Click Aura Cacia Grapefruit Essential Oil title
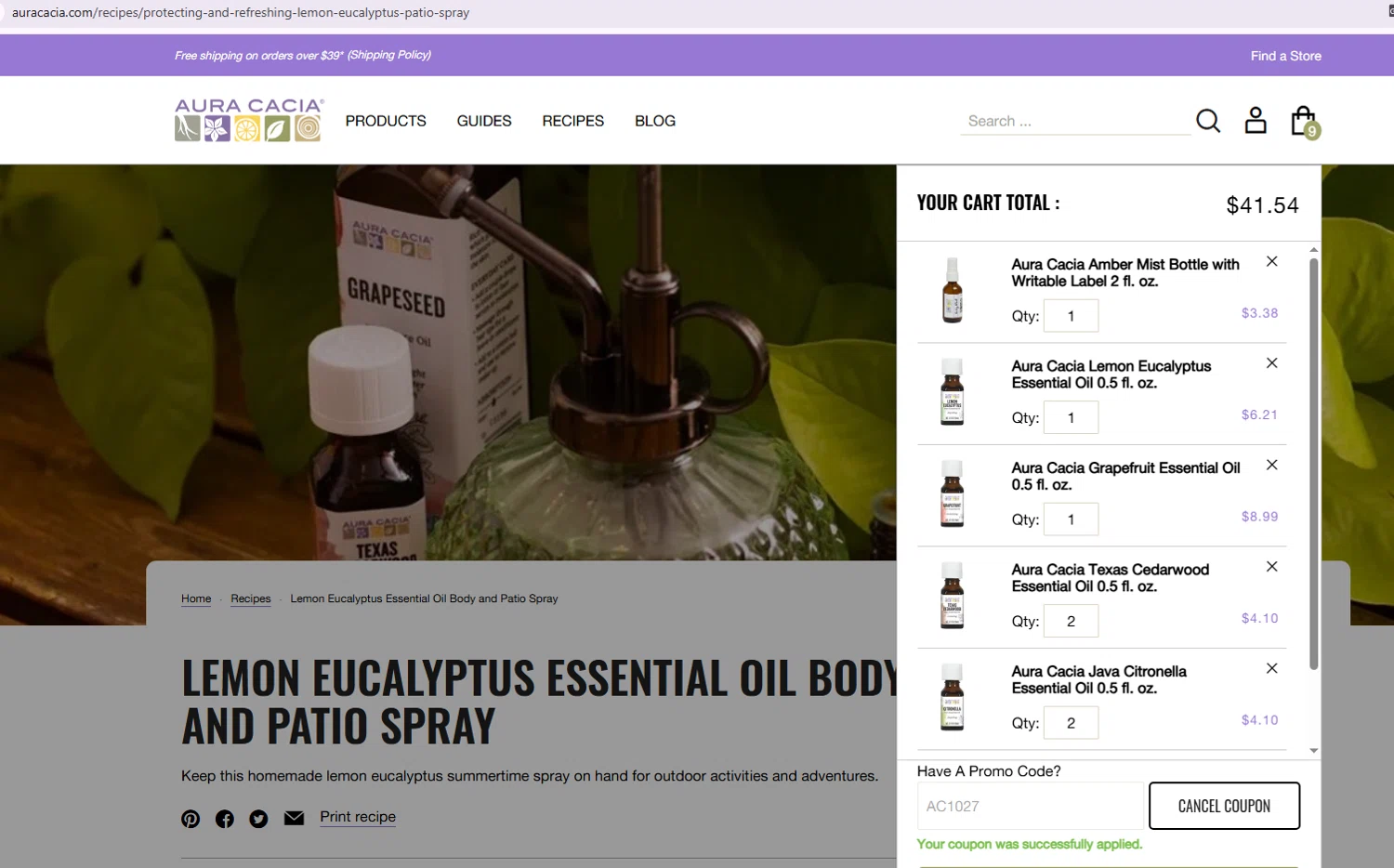The image size is (1394, 868). pyautogui.click(x=1126, y=476)
